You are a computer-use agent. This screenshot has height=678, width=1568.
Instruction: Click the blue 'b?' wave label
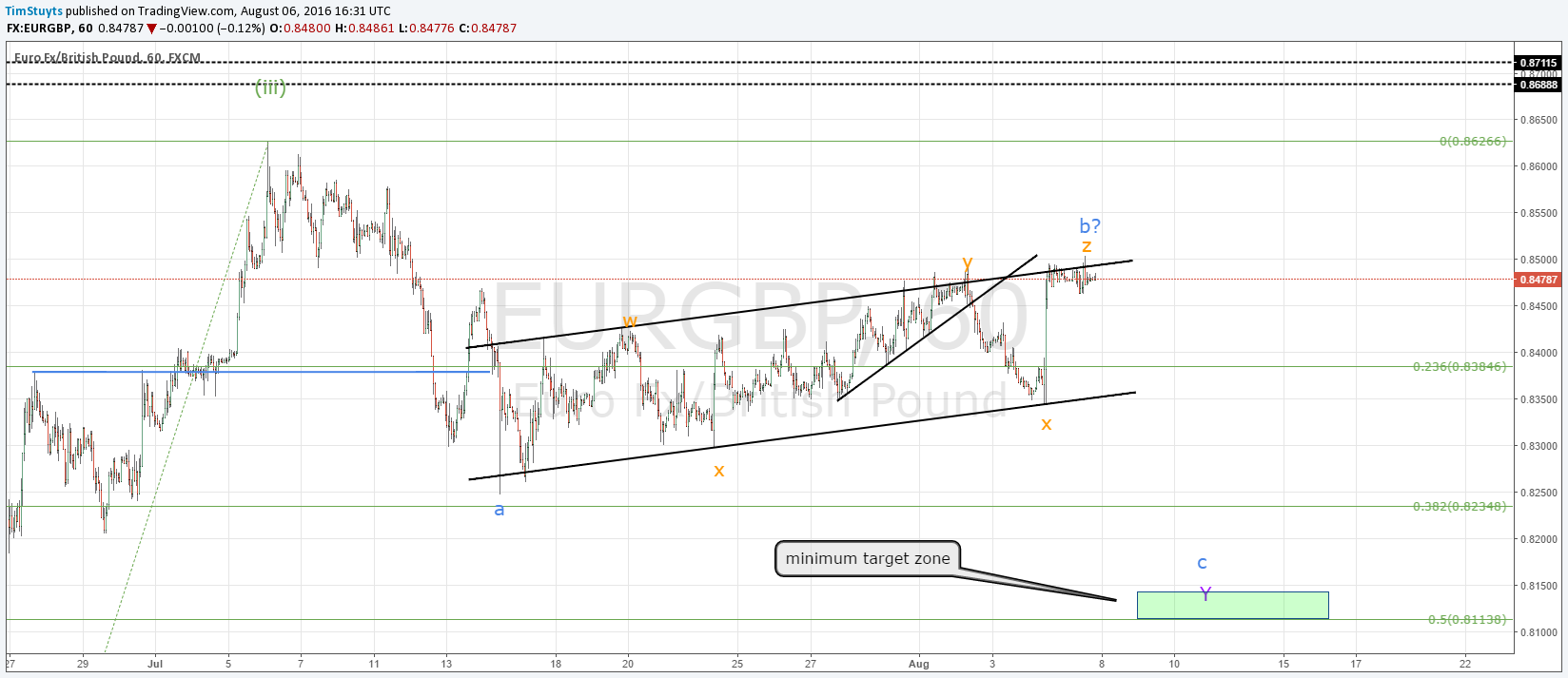(x=1090, y=225)
